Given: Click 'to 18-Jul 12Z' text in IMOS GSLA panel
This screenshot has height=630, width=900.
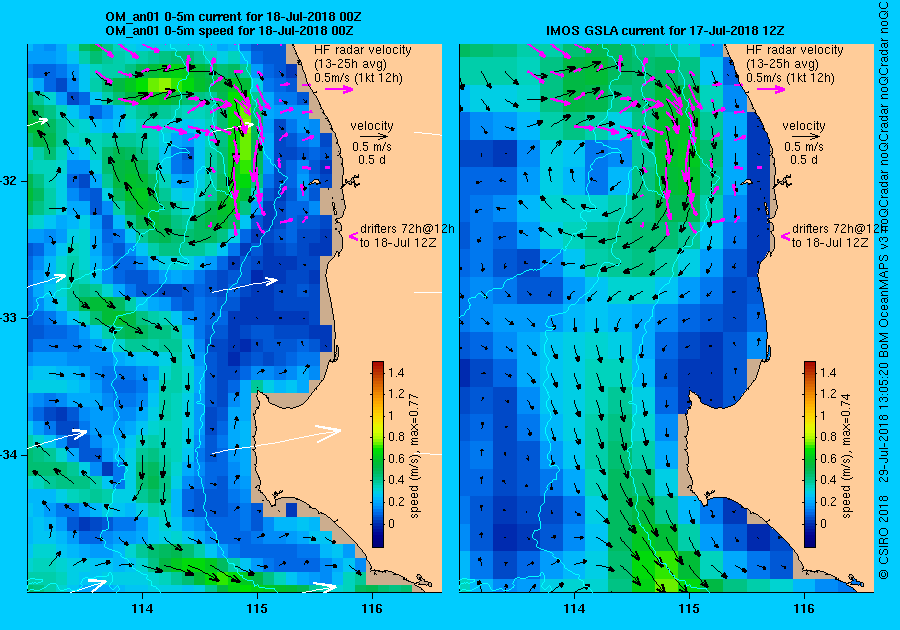Looking at the screenshot, I should (830, 243).
